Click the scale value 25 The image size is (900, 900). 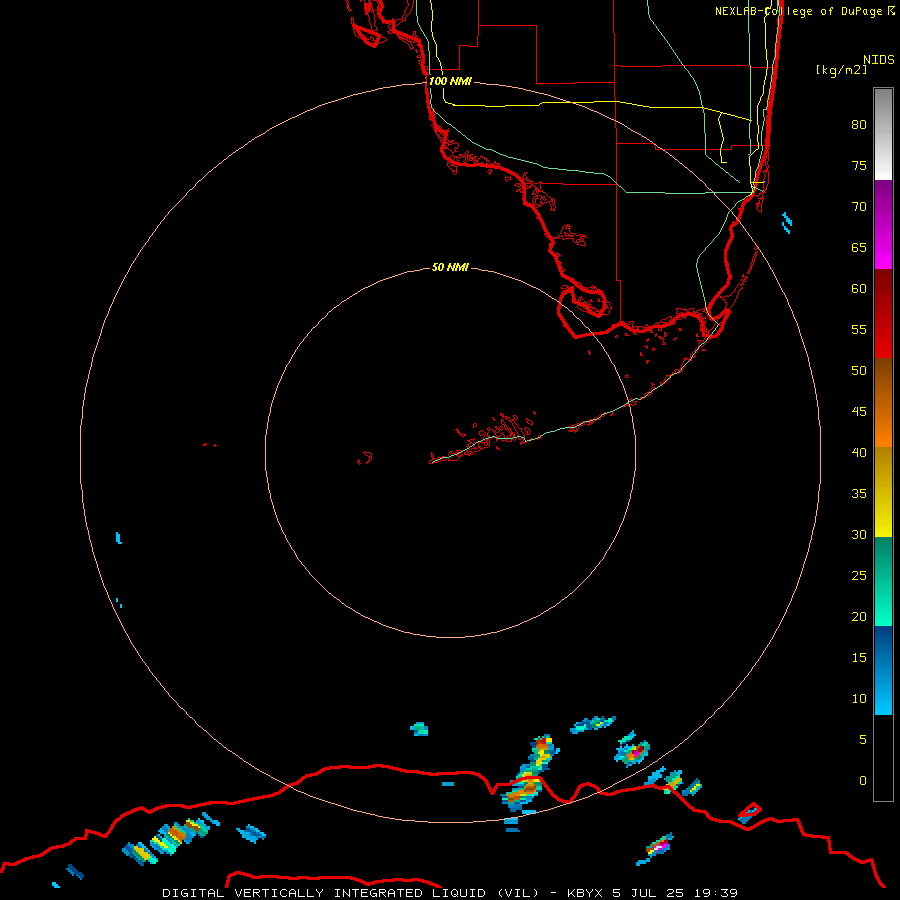859,575
